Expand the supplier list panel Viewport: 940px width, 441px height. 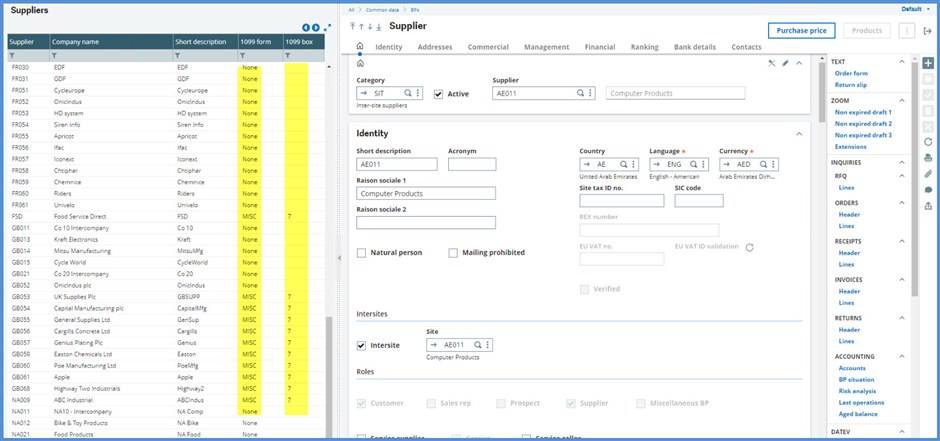(x=327, y=28)
